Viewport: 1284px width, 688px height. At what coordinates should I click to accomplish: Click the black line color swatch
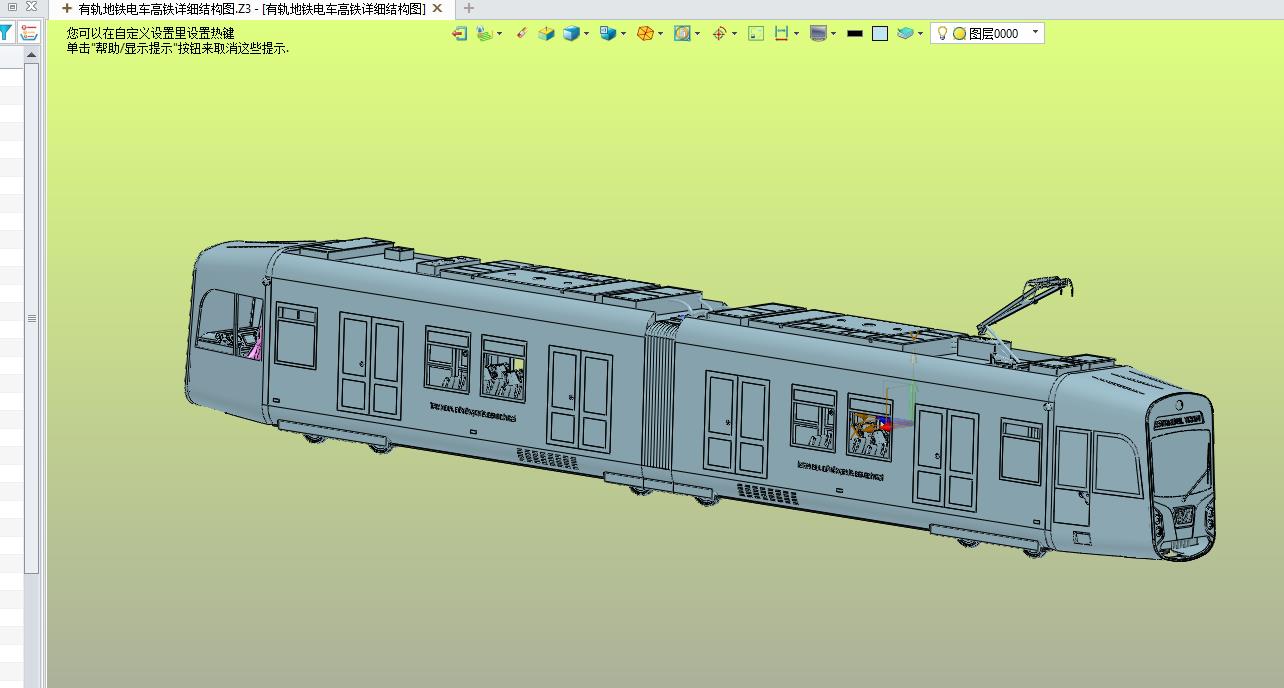click(854, 33)
